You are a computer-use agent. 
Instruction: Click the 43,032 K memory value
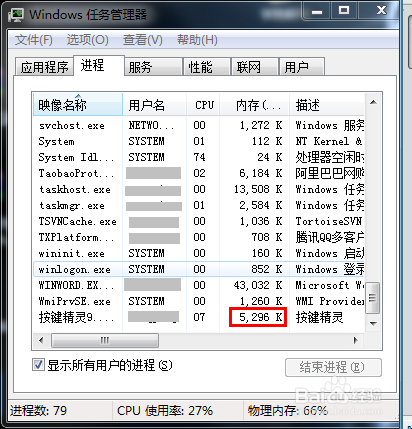pos(258,285)
